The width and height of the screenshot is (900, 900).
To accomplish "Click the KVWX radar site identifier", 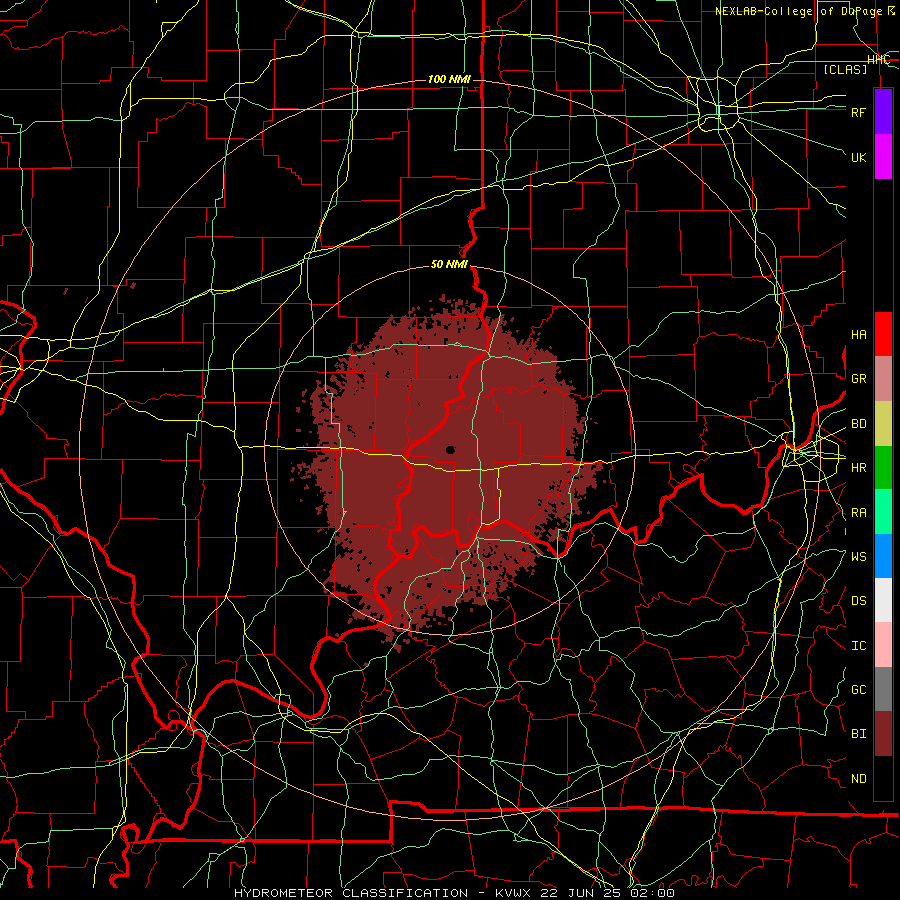I will tap(514, 893).
